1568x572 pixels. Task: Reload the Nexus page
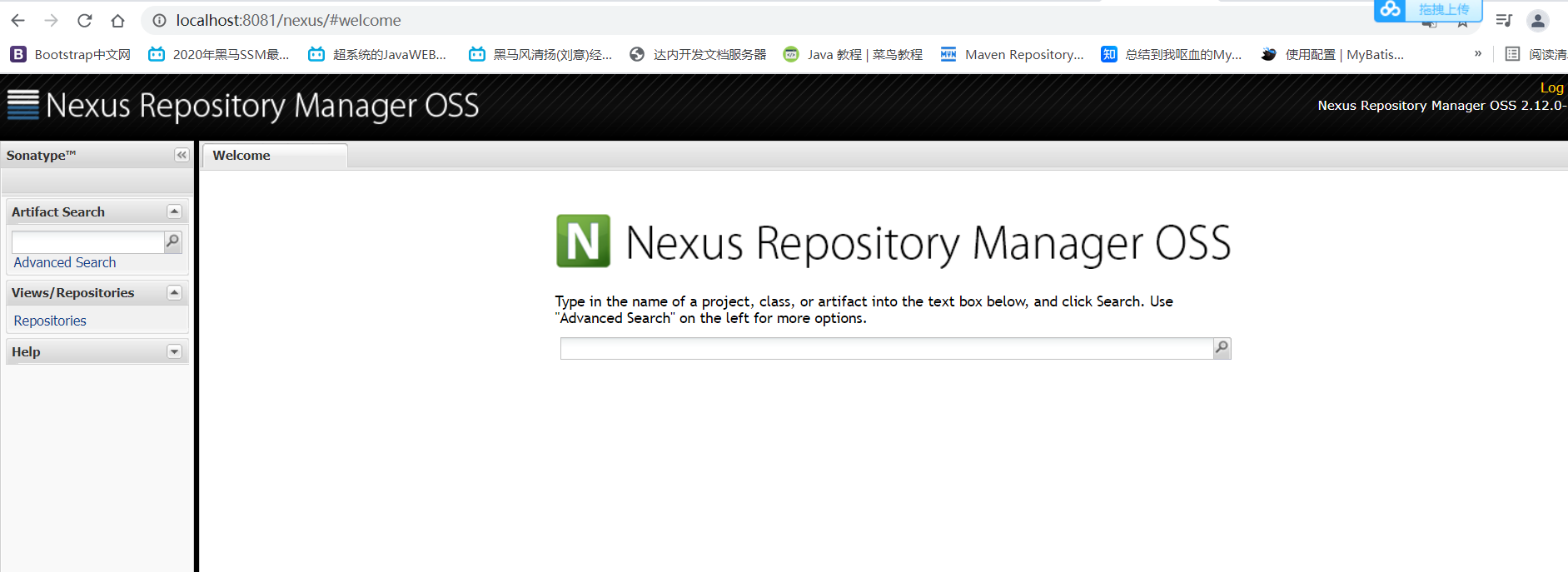[84, 20]
